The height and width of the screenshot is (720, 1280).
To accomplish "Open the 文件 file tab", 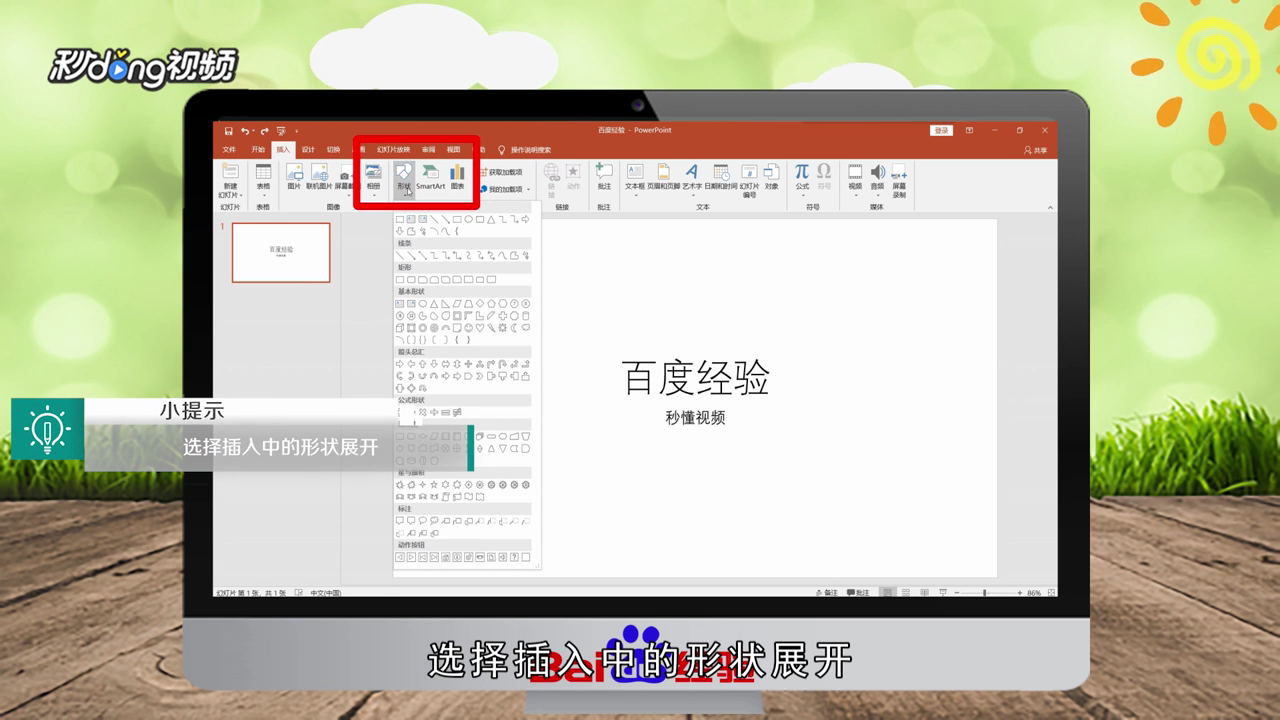I will click(x=229, y=150).
